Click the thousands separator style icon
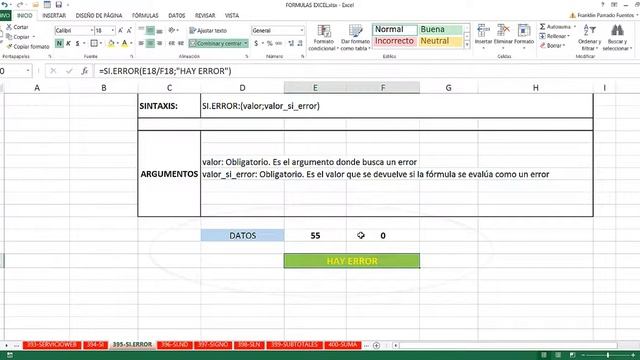The image size is (640, 360). coord(279,43)
